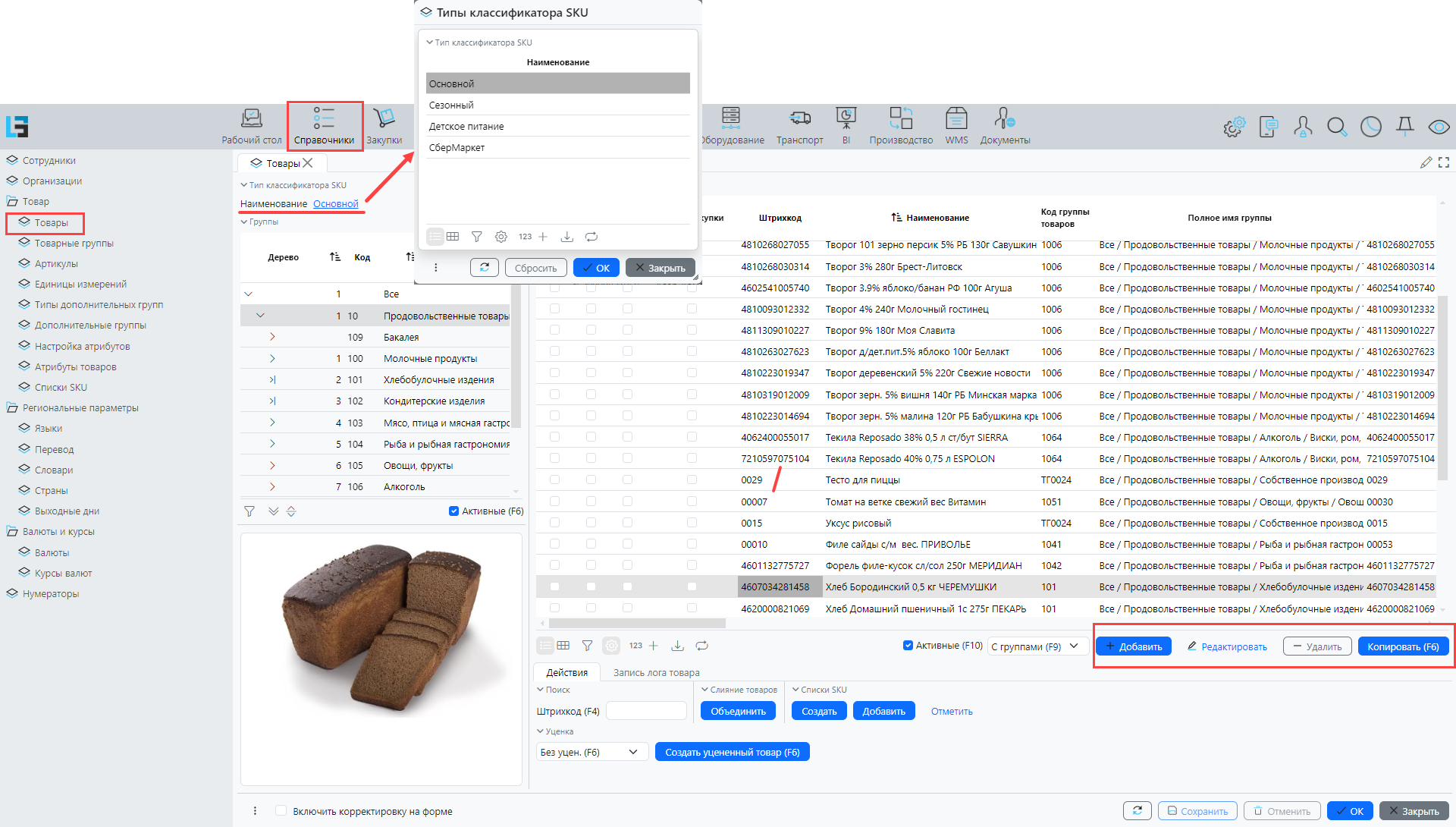Open the Без уцен. (F6) dropdown
1456x827 pixels.
pyautogui.click(x=591, y=752)
